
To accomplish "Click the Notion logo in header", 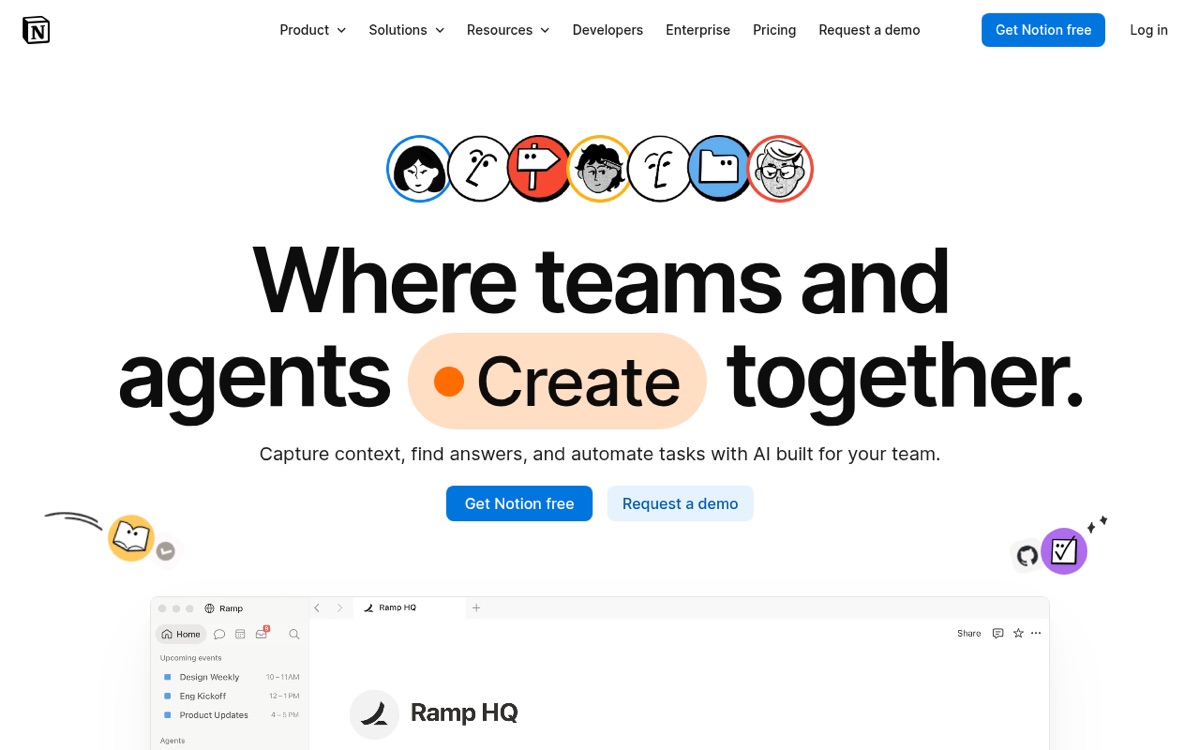I will click(36, 30).
